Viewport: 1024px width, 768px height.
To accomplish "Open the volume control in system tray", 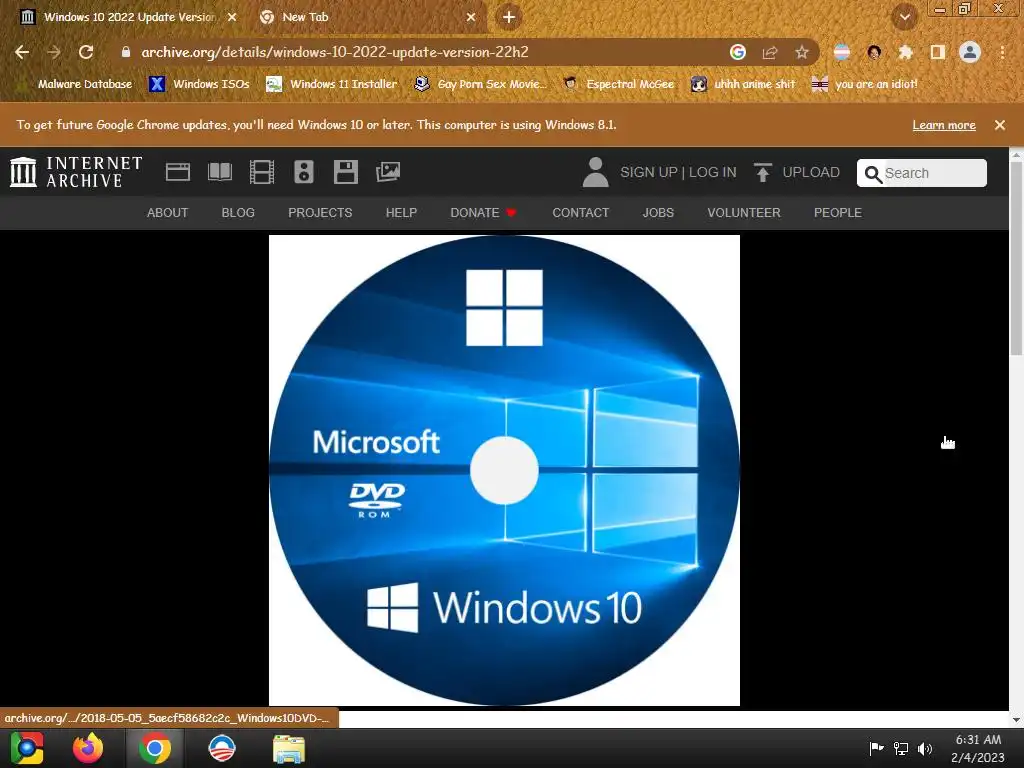I will click(x=925, y=748).
